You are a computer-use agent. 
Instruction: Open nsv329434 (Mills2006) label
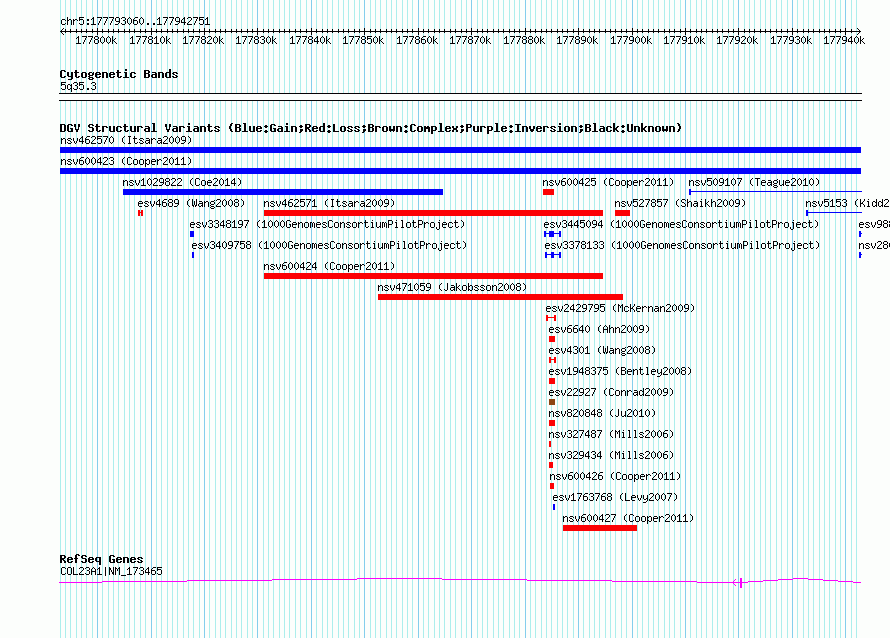point(611,455)
